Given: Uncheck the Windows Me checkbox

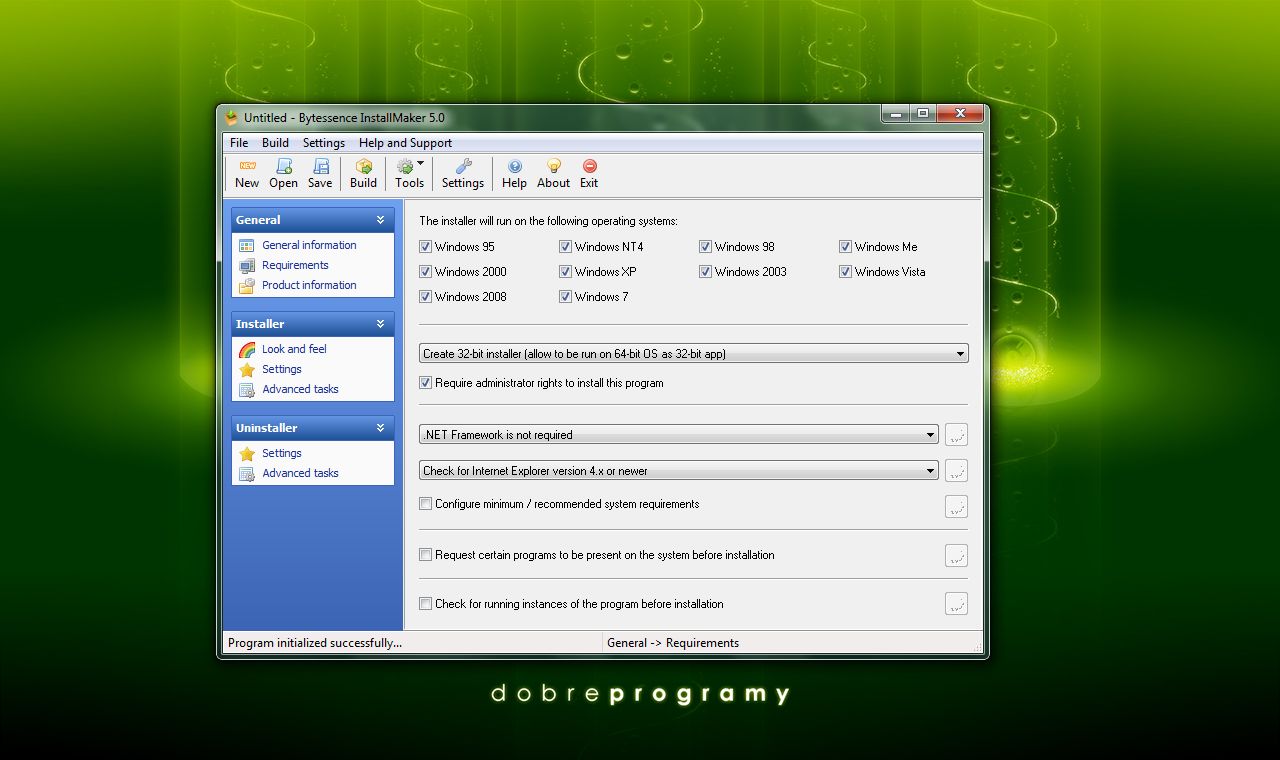Looking at the screenshot, I should tap(846, 247).
